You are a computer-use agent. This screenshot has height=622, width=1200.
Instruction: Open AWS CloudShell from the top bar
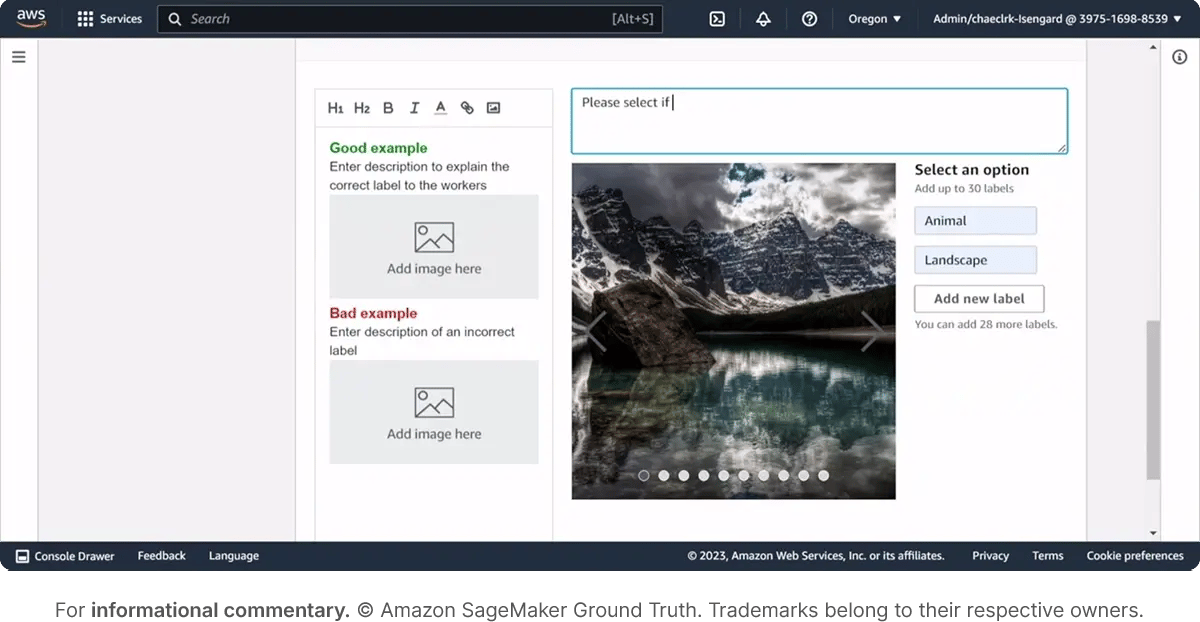pos(716,18)
